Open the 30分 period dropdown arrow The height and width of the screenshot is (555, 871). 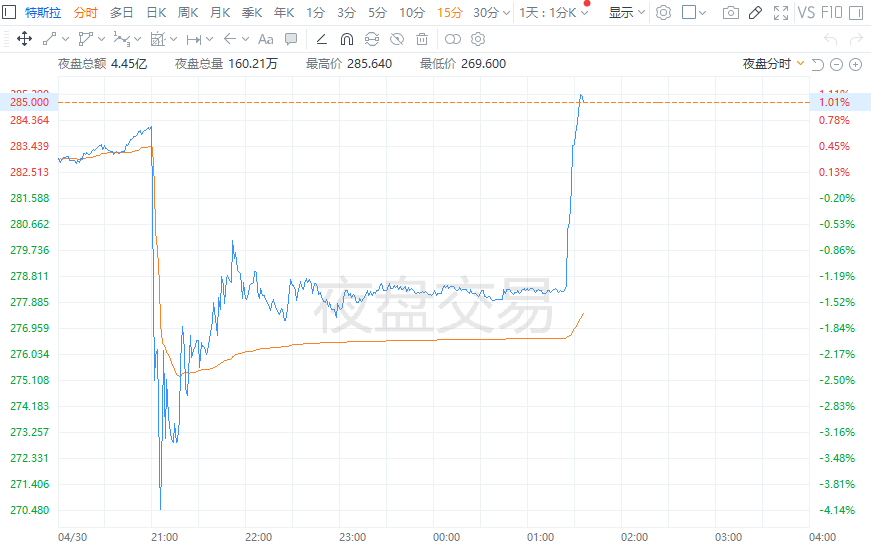tap(505, 13)
